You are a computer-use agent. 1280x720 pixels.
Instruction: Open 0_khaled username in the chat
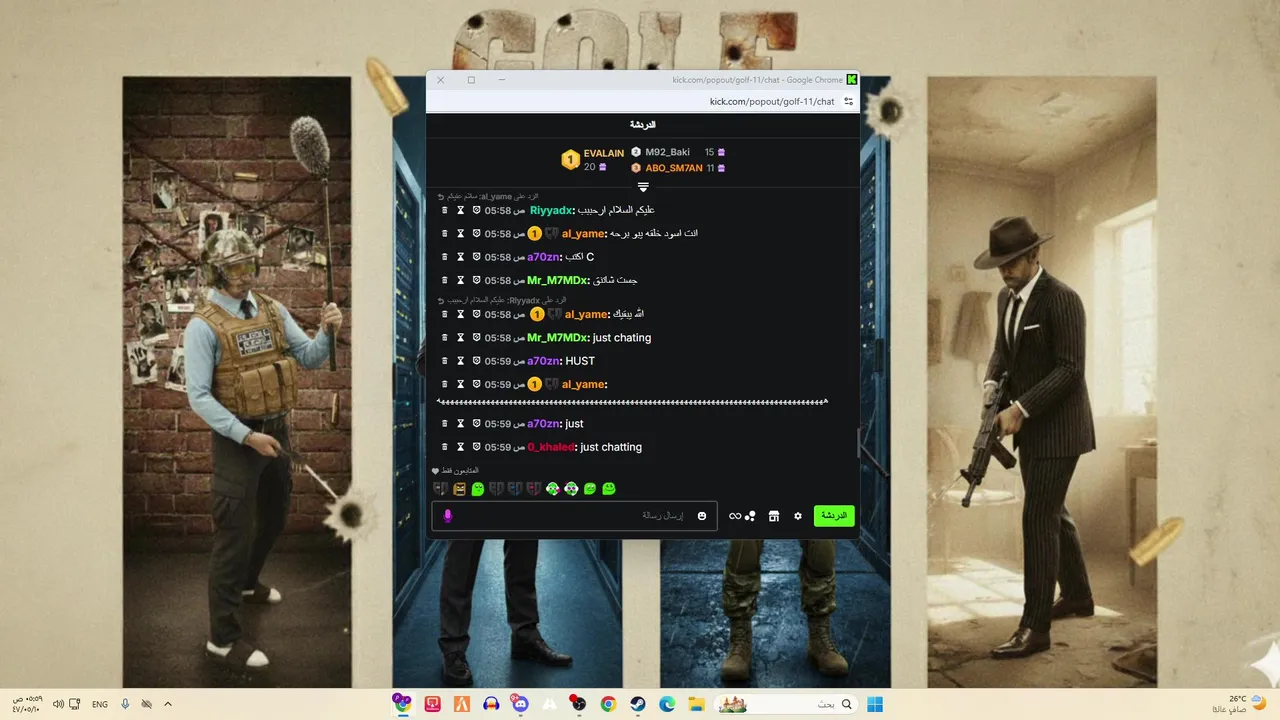[552, 447]
